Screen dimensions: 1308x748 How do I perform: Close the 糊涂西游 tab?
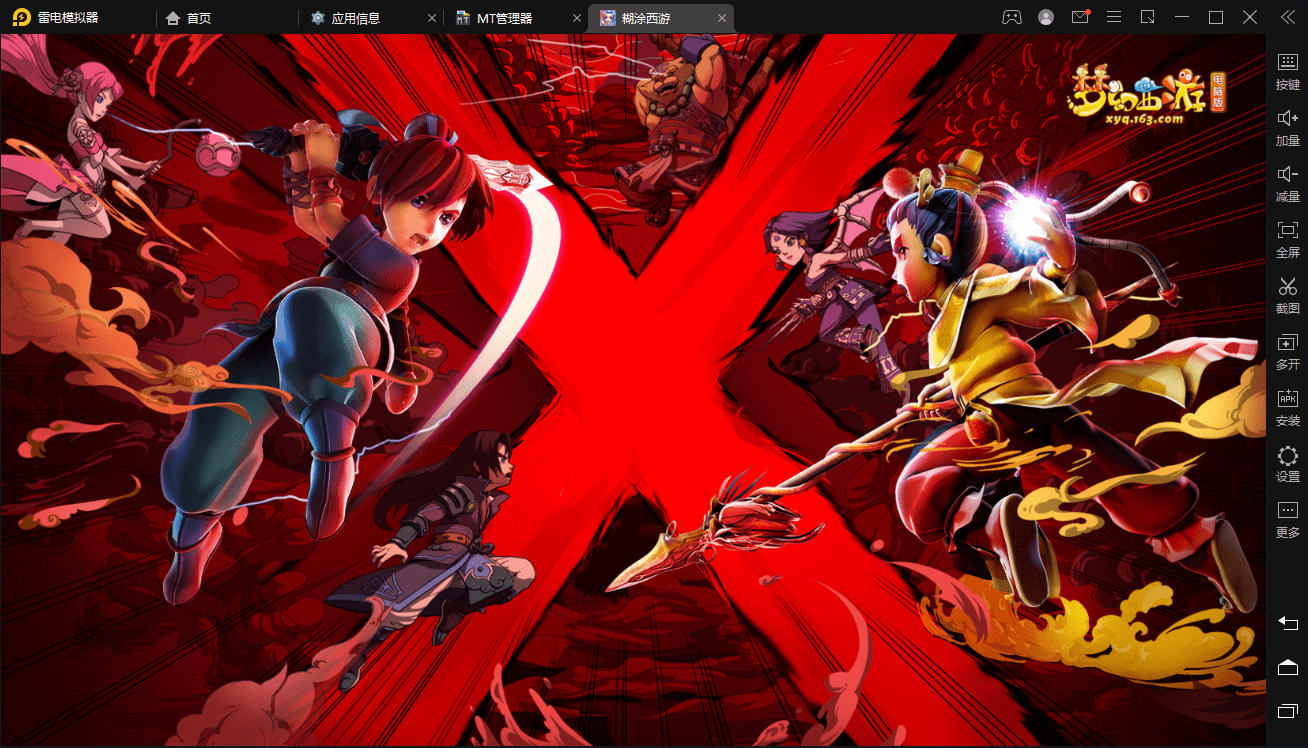720,18
